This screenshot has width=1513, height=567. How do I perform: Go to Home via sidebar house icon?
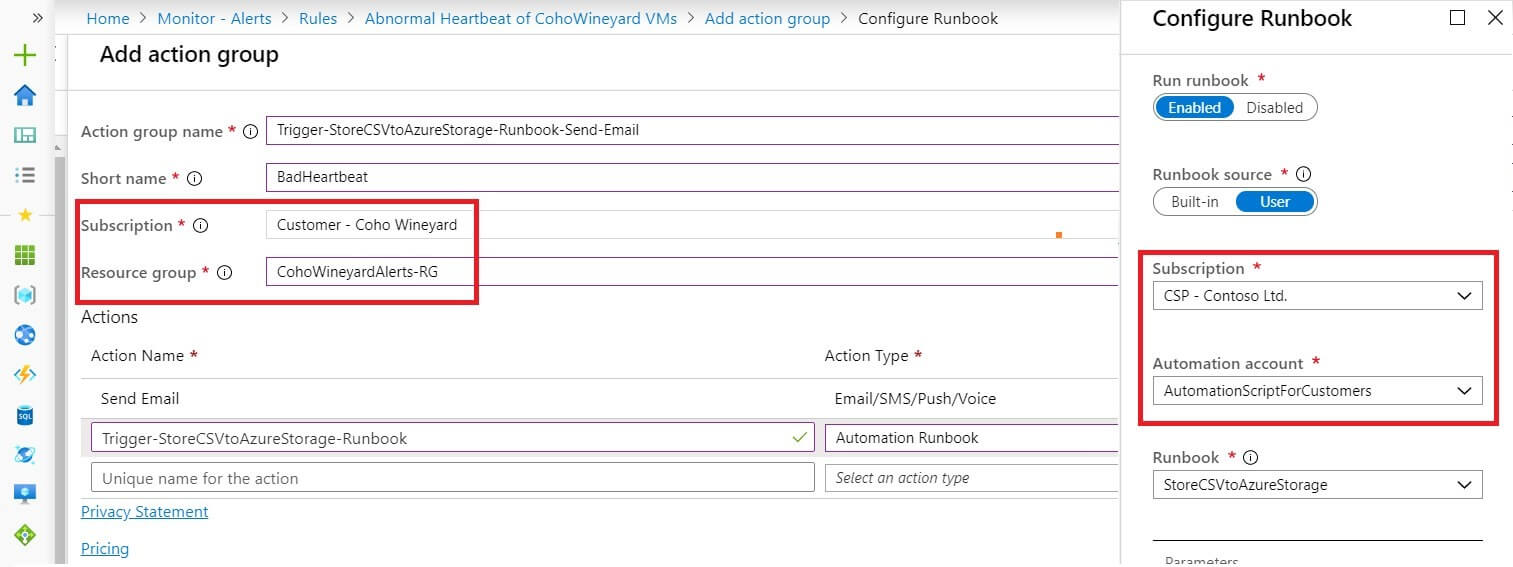(x=25, y=95)
